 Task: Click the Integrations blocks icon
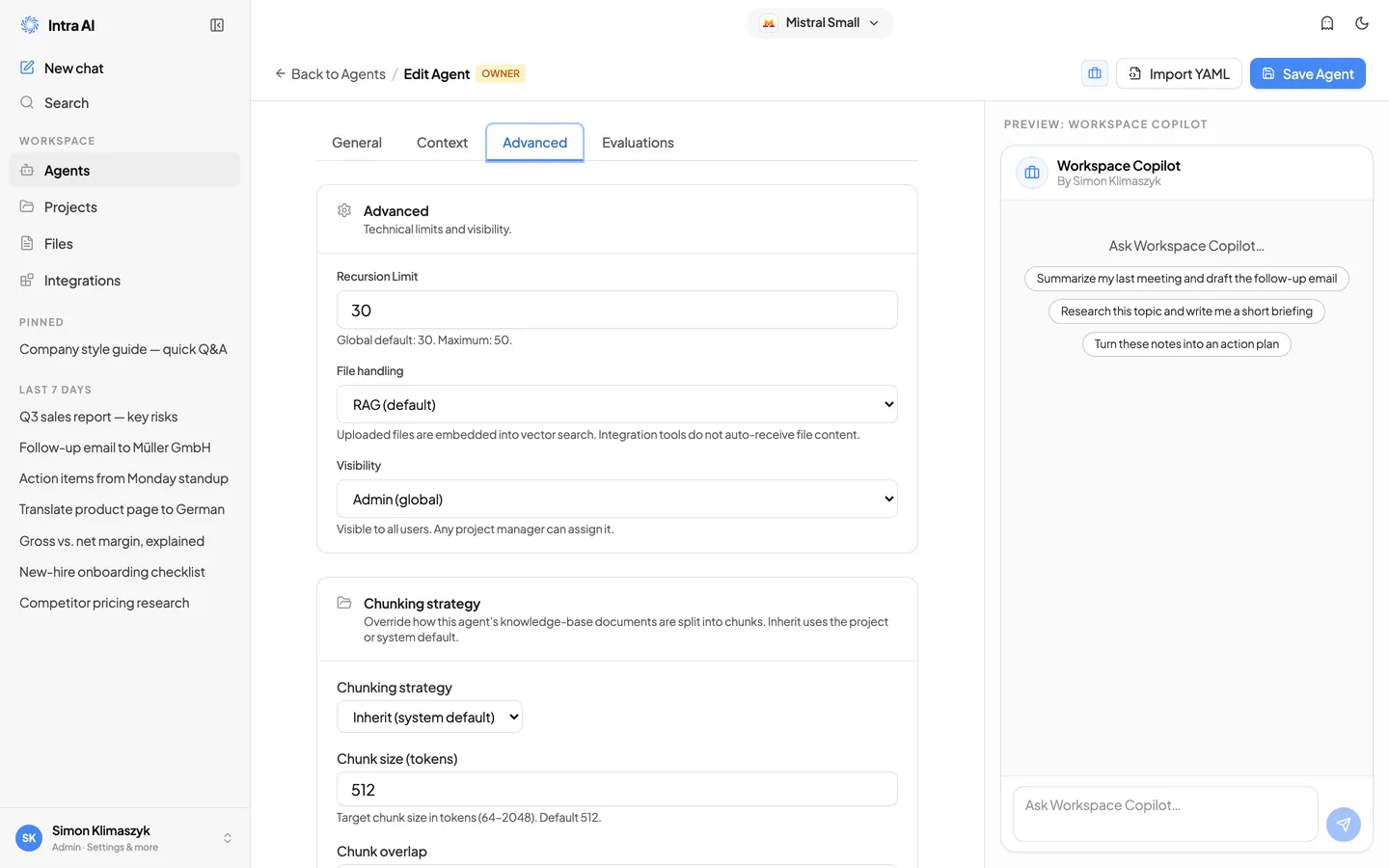(x=27, y=280)
